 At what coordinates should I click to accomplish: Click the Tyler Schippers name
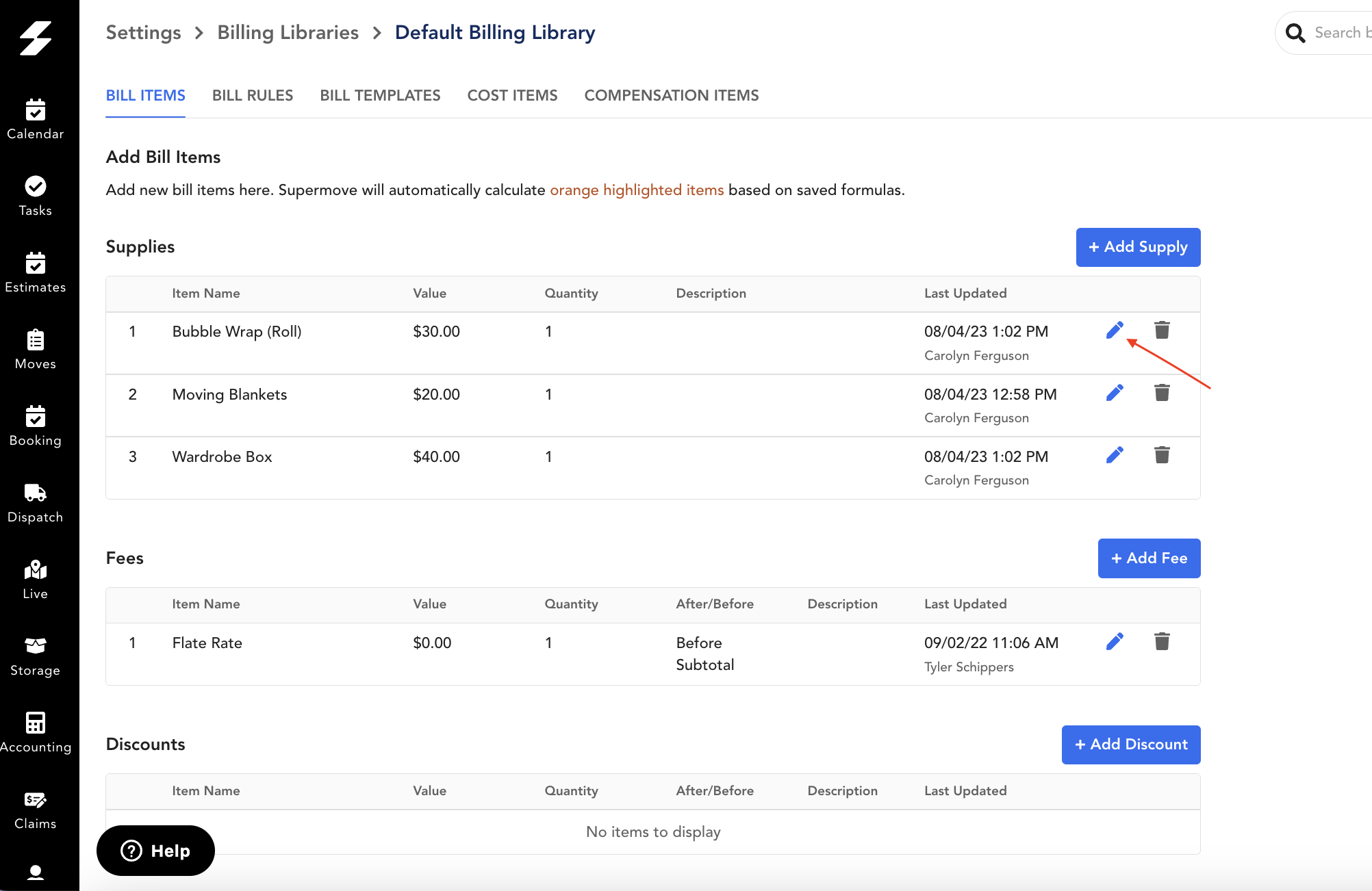click(969, 667)
